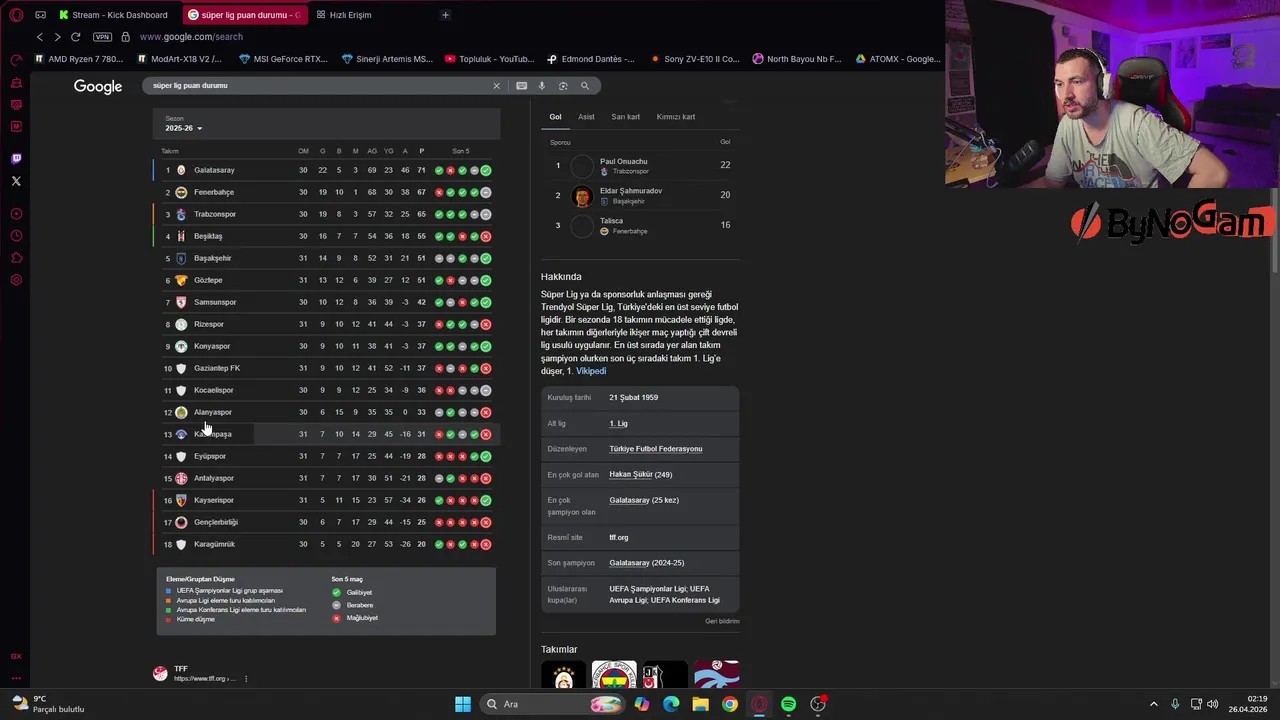Open the history clock icon in sidebar
Screen dimensions: 1280x720
coord(16,236)
